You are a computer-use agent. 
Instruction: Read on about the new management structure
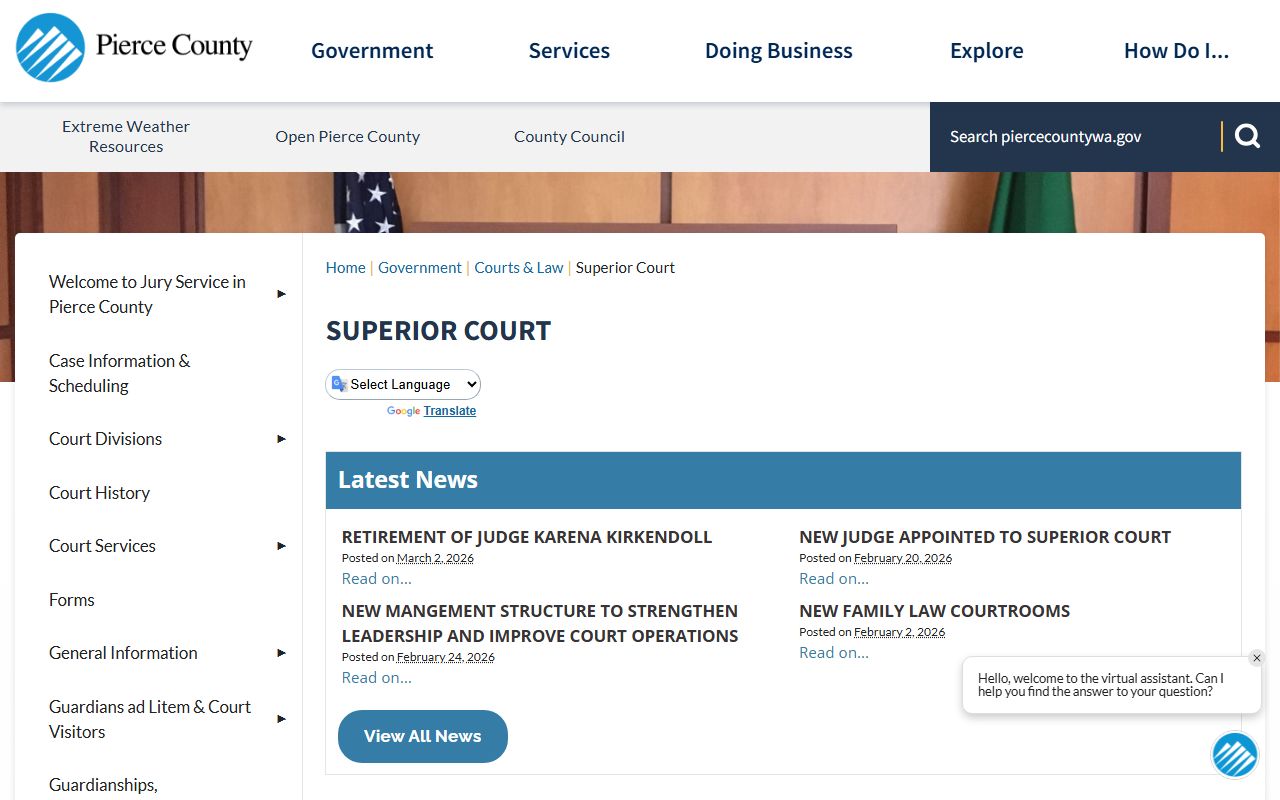(x=376, y=678)
